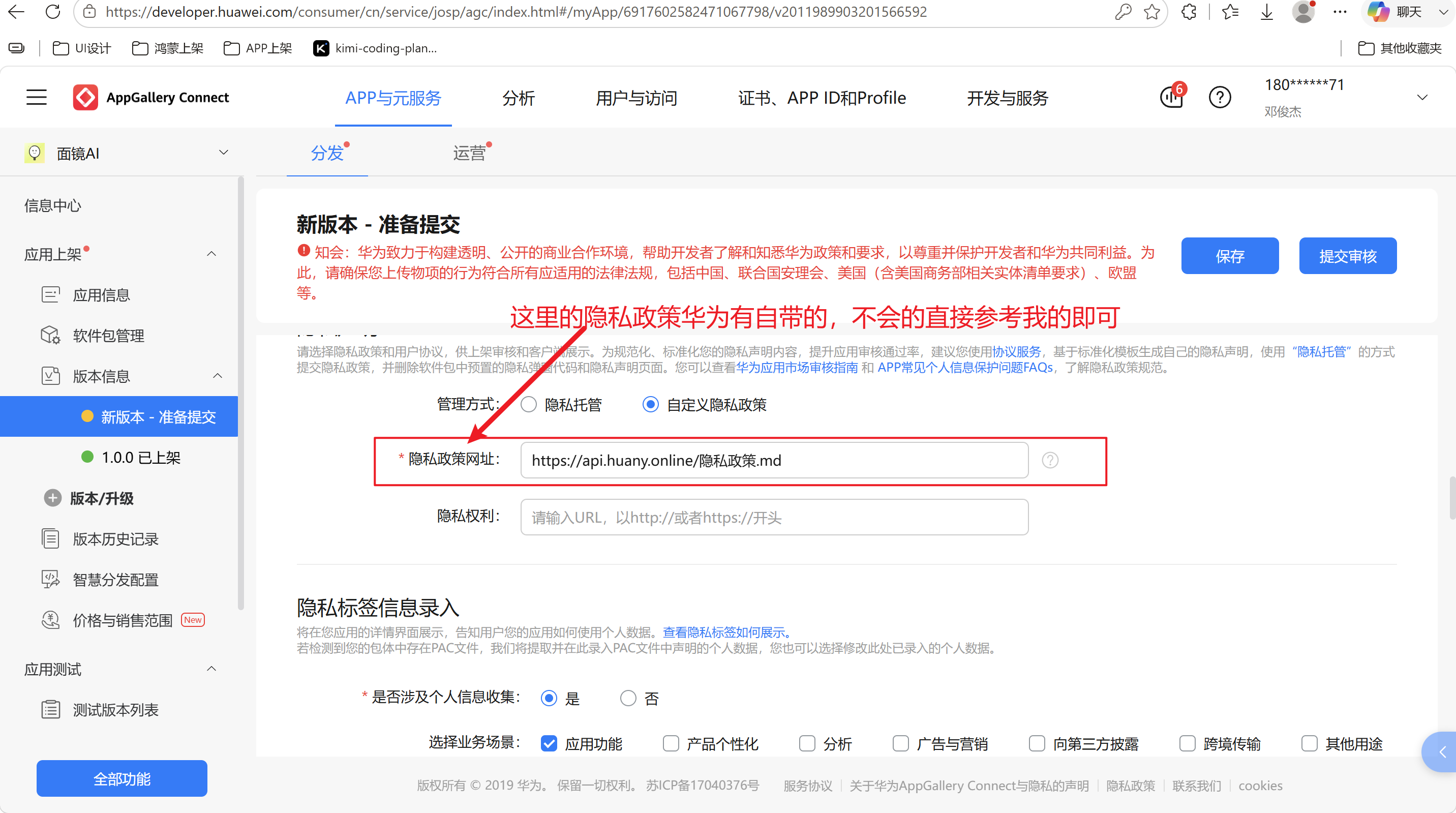
Task: Check the 分析 scenario checkbox
Action: click(807, 743)
